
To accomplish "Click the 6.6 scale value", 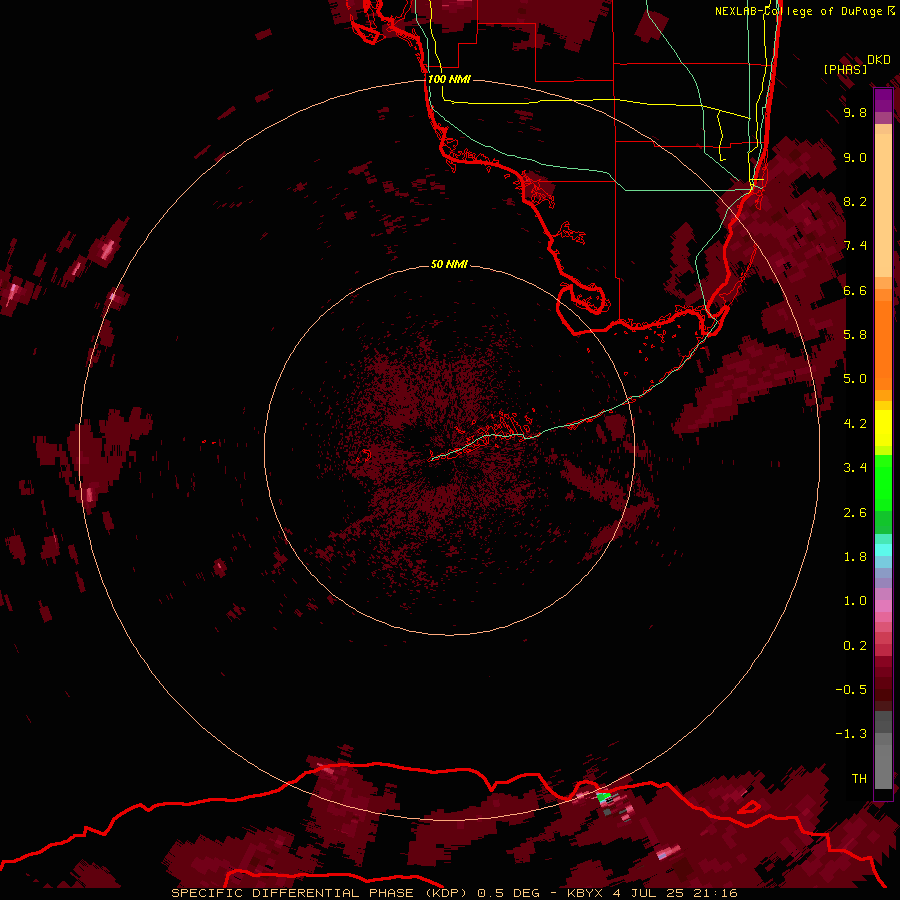I will coord(855,290).
